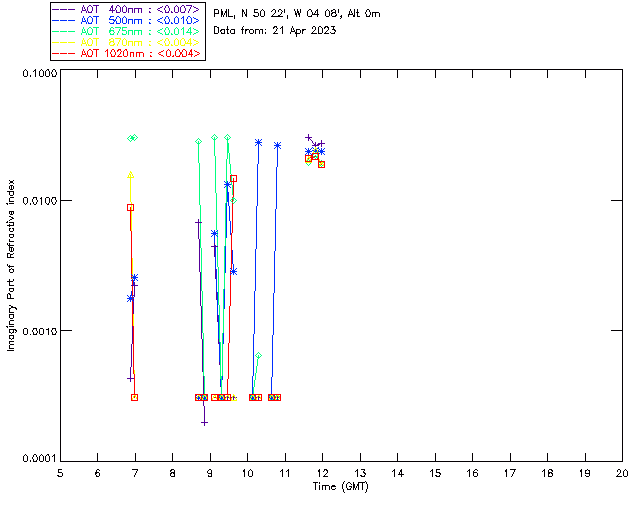Click the x-axis tick label 20
640x512 pixels.
622,473
